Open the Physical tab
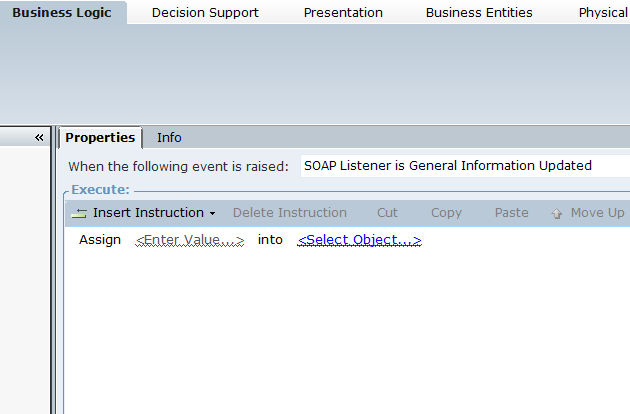Screen dimensions: 630x414 (x=603, y=13)
